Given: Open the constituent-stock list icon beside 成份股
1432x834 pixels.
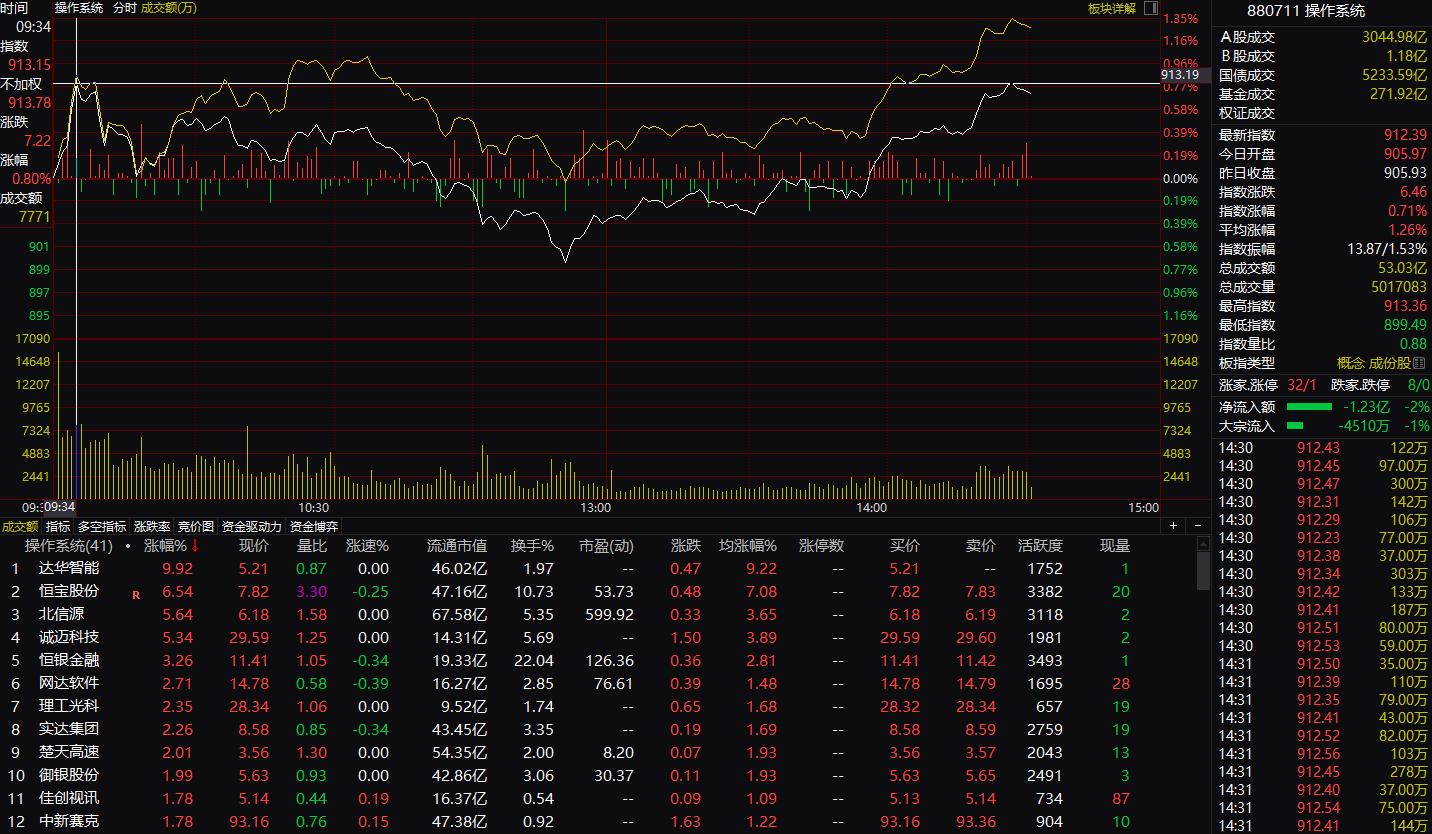Looking at the screenshot, I should tap(1418, 363).
